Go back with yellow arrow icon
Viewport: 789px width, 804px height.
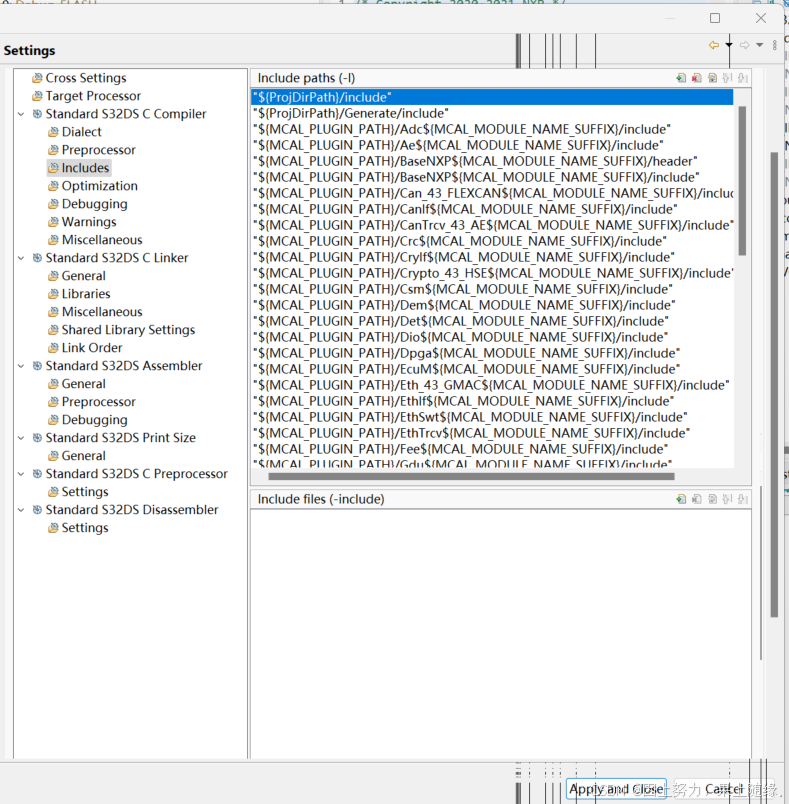714,45
